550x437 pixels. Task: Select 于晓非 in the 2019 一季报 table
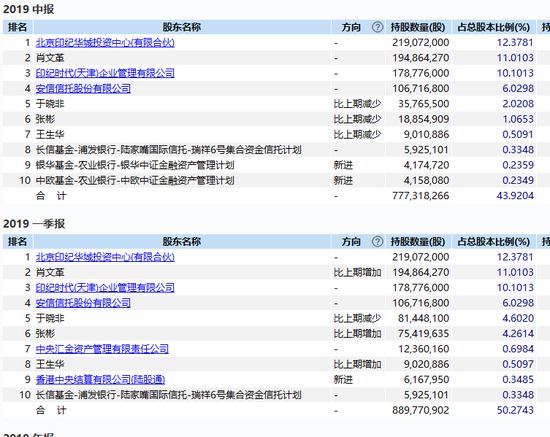point(50,318)
